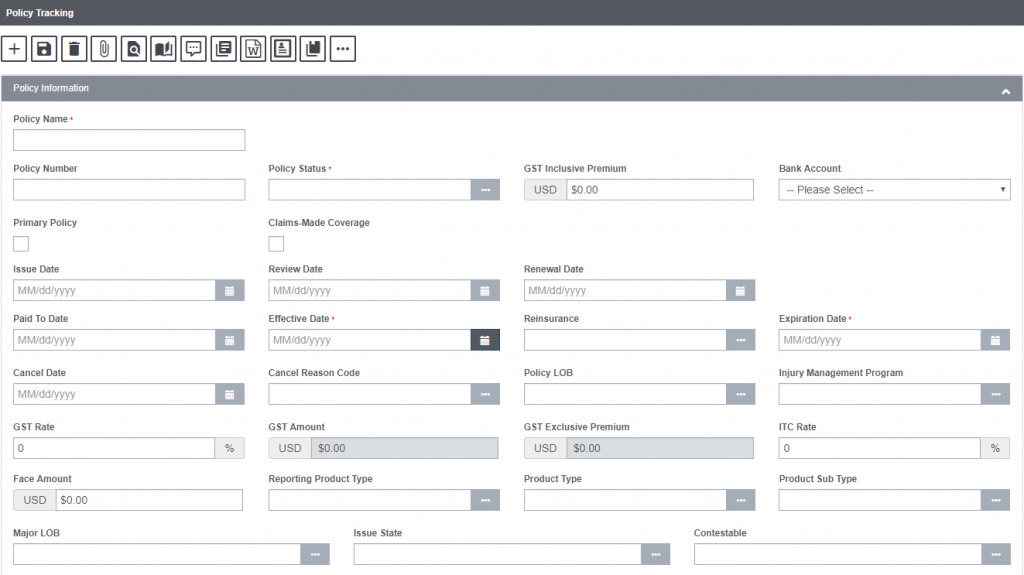The image size is (1024, 575).
Task: Click the person record card icon
Action: tap(283, 49)
